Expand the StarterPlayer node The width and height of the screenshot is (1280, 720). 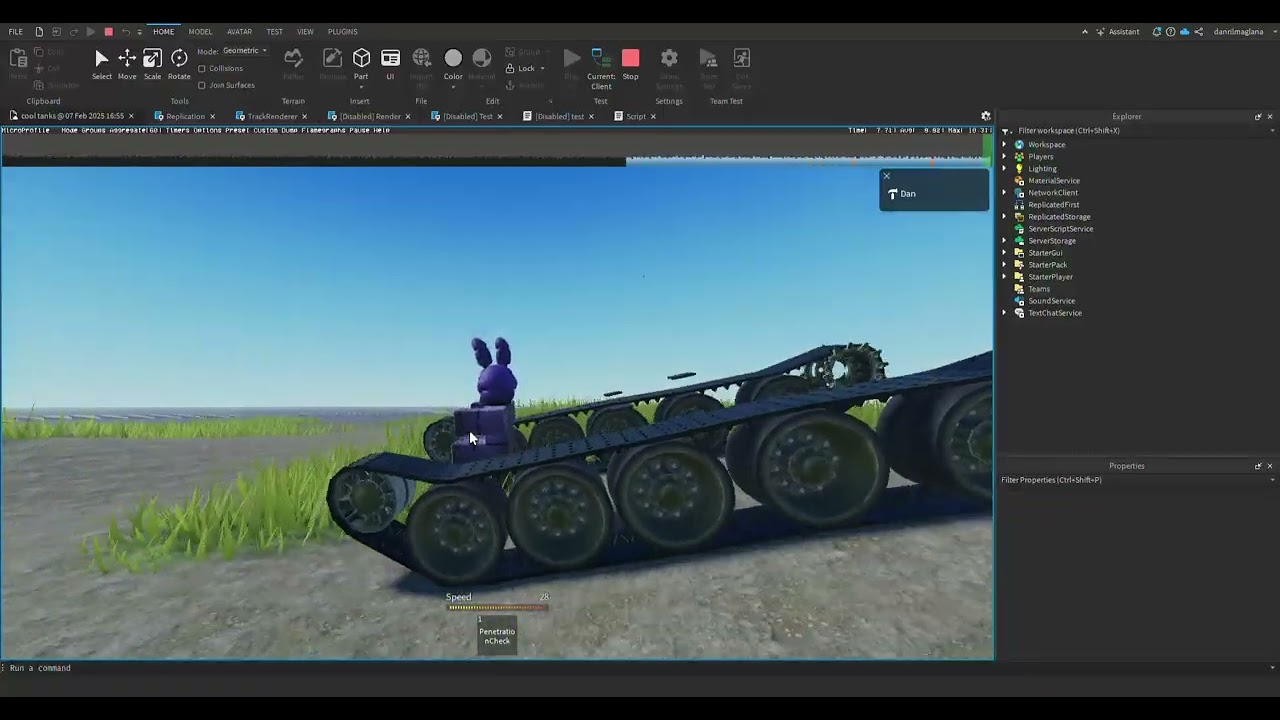click(x=1005, y=277)
